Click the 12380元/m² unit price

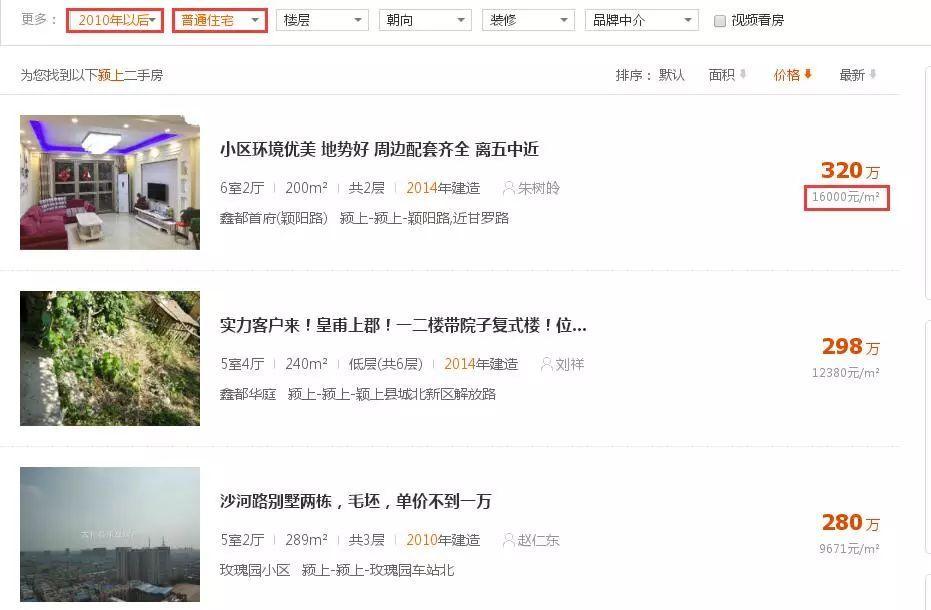pyautogui.click(x=846, y=372)
